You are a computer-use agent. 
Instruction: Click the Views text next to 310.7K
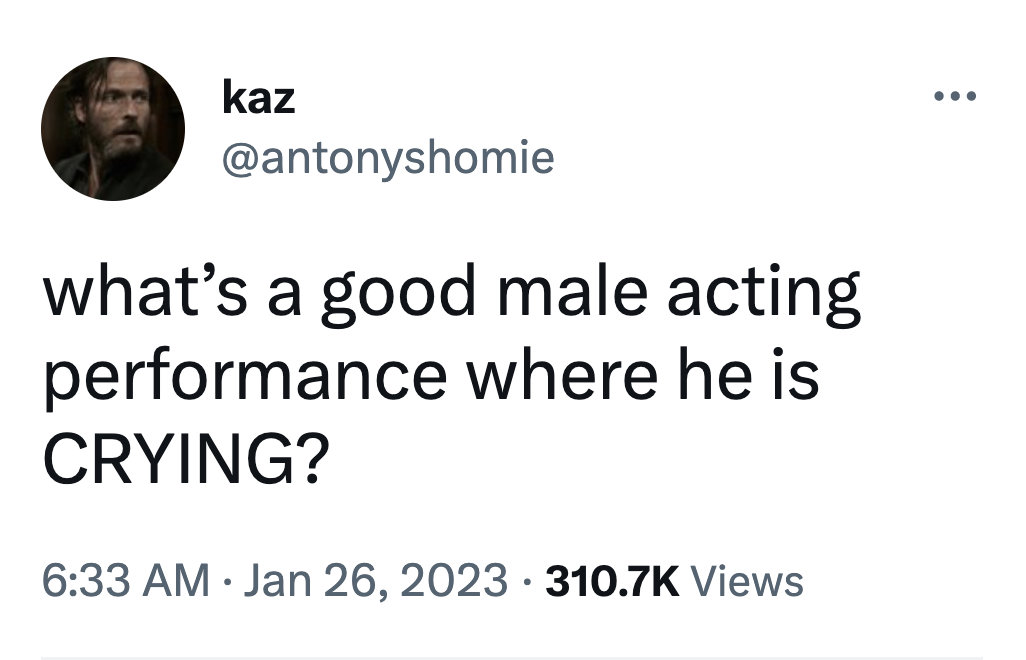click(751, 578)
